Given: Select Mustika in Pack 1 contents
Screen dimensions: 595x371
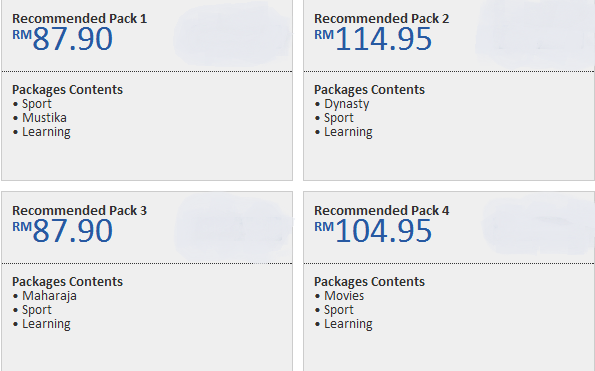Looking at the screenshot, I should click(x=44, y=118).
